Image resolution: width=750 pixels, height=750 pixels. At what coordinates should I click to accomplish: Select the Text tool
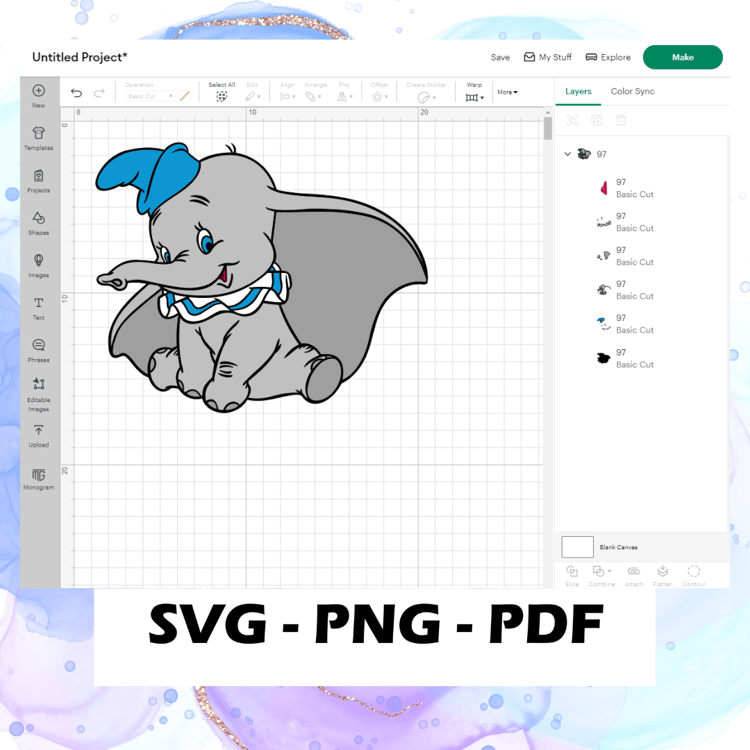click(x=39, y=309)
